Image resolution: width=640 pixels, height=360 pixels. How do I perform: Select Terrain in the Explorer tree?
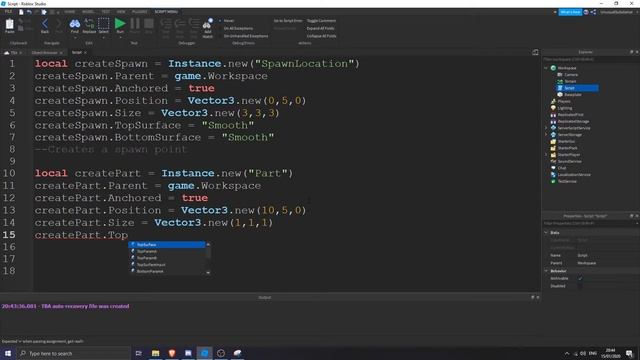coord(570,81)
